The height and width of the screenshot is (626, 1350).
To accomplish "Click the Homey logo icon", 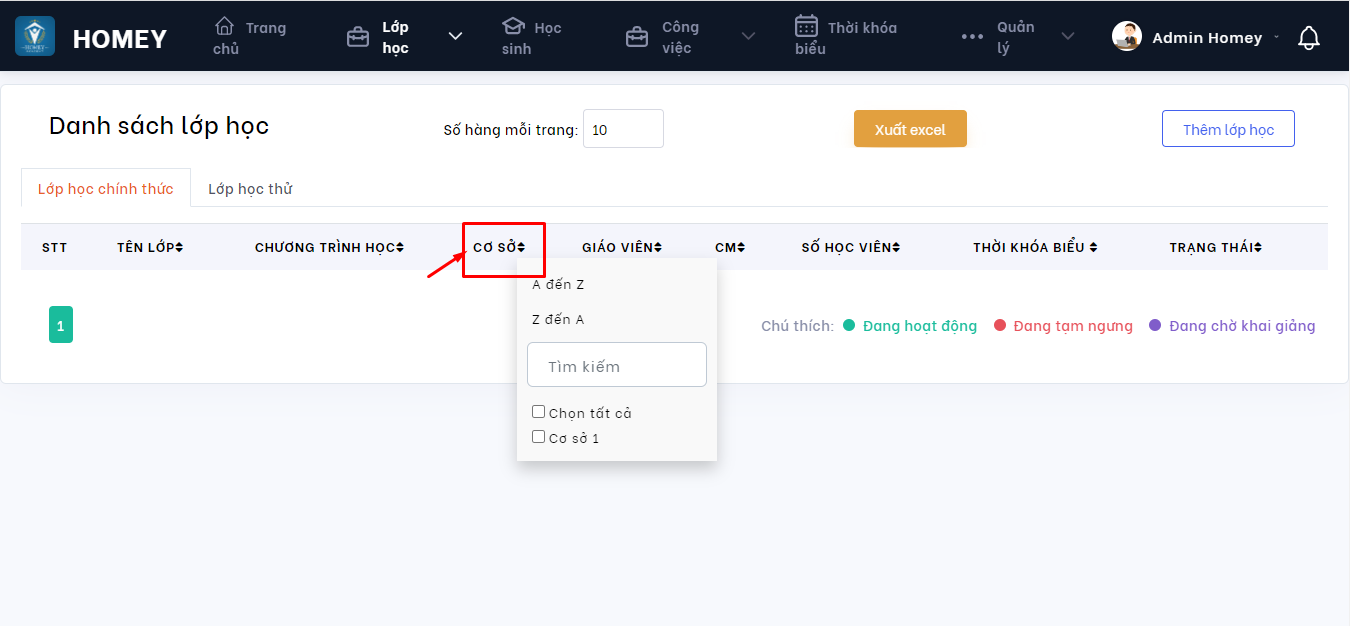I will [35, 37].
